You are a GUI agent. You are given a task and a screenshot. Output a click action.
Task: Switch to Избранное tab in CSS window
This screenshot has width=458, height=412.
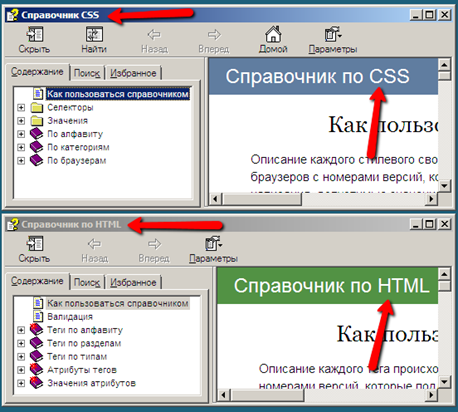click(x=133, y=73)
